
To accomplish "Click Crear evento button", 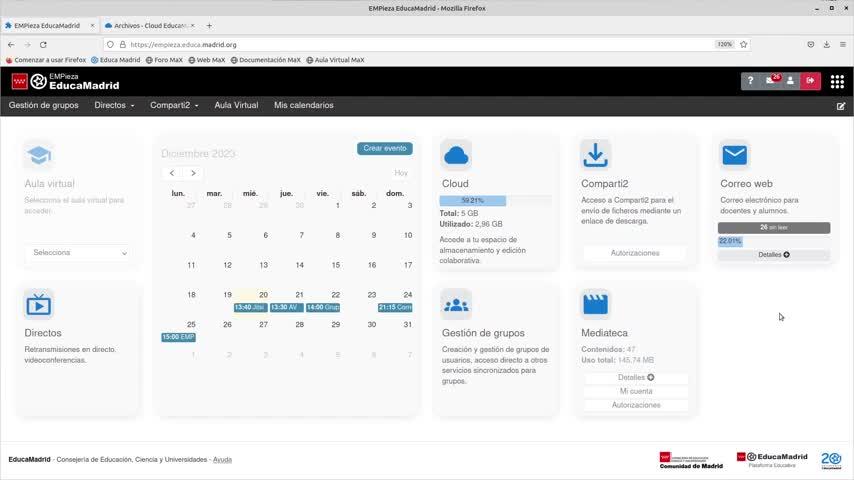I will pyautogui.click(x=385, y=148).
